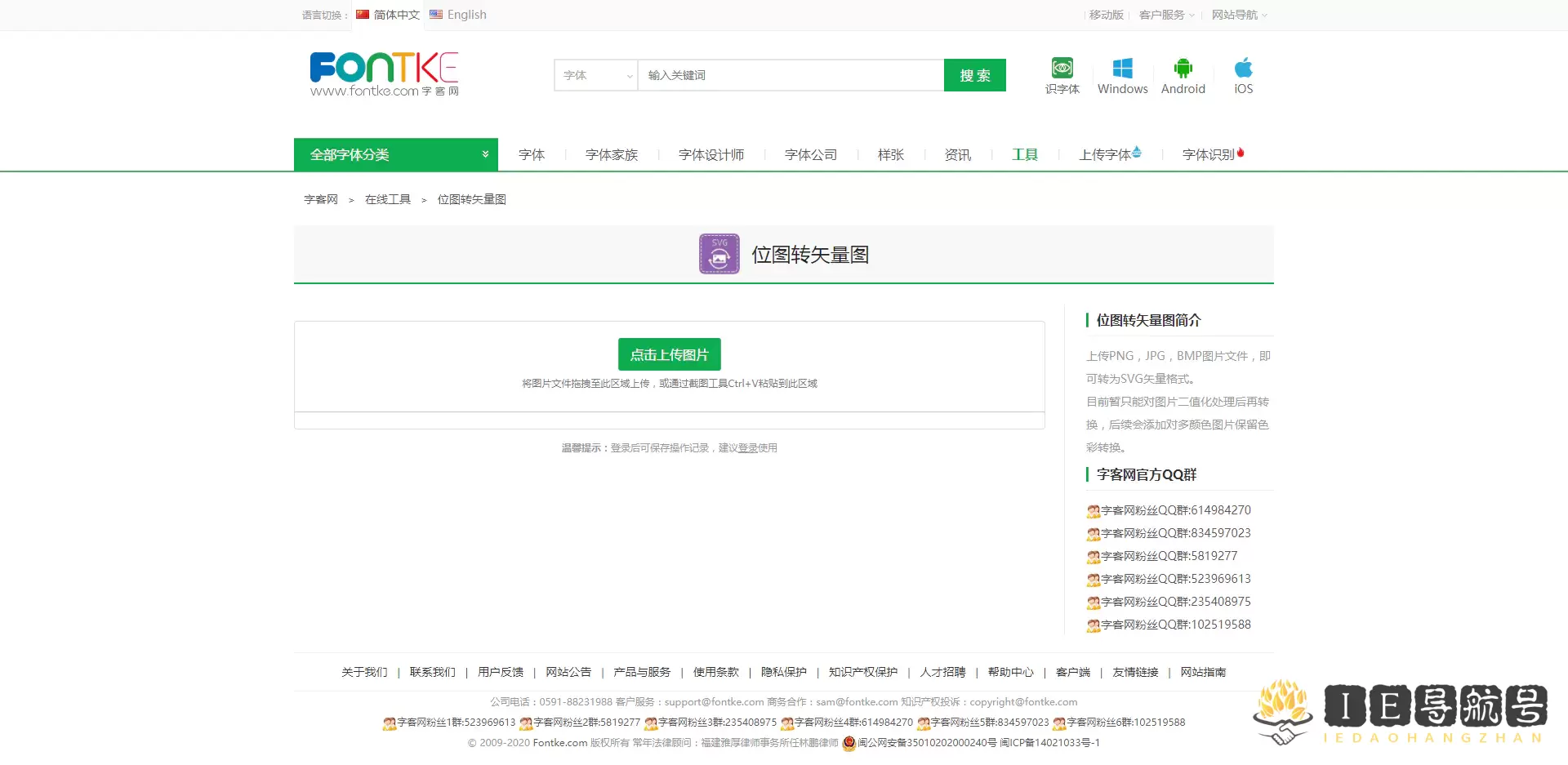Click the flame icon beside 字体识别
Viewport: 1568px width, 765px height.
(1240, 150)
